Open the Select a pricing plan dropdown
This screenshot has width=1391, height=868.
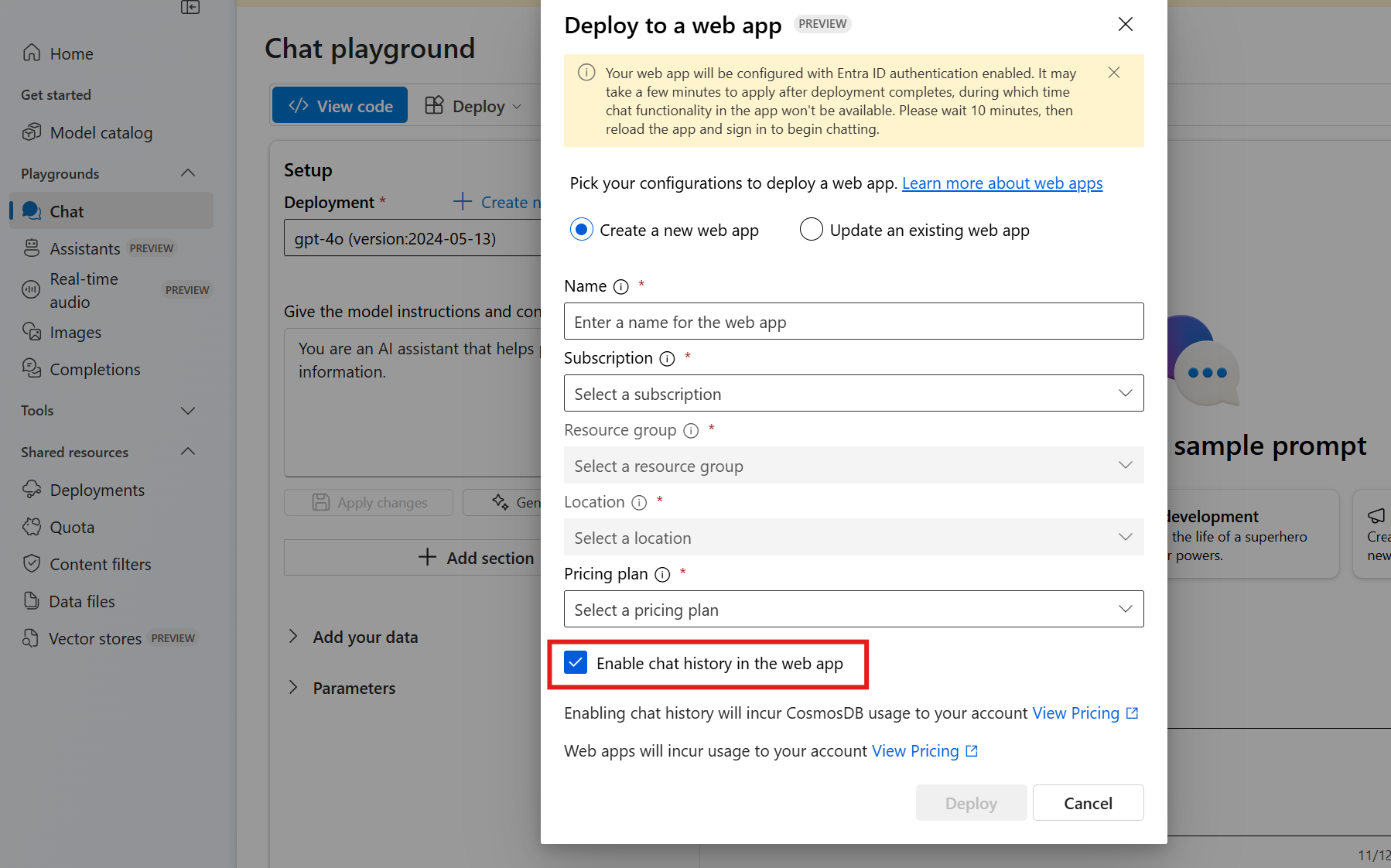coord(853,610)
